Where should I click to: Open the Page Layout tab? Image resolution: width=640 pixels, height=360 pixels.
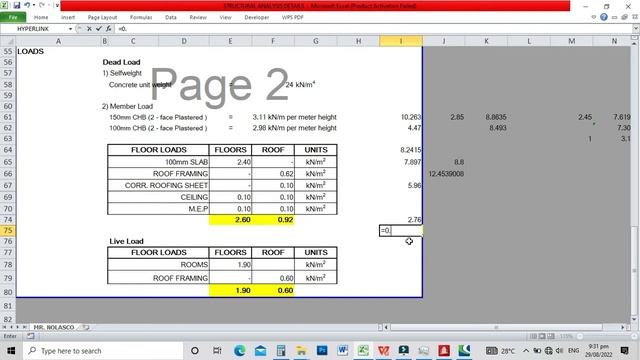(102, 18)
